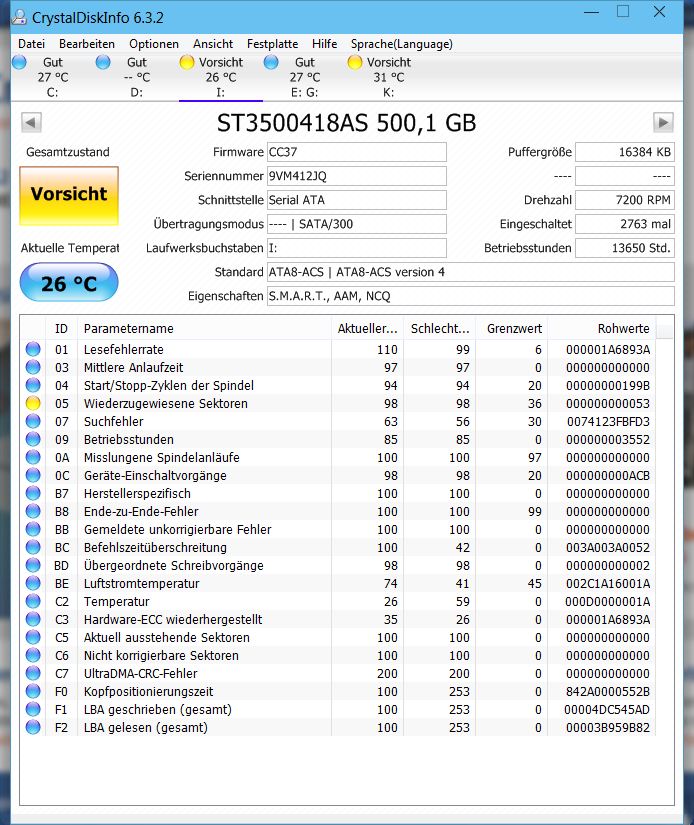Screen dimensions: 694x825
Task: Select raw value 842A0000552B
Action: pyautogui.click(x=608, y=691)
